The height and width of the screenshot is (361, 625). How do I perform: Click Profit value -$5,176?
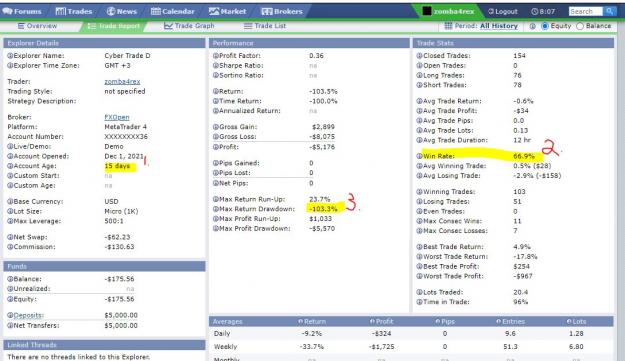coord(322,147)
